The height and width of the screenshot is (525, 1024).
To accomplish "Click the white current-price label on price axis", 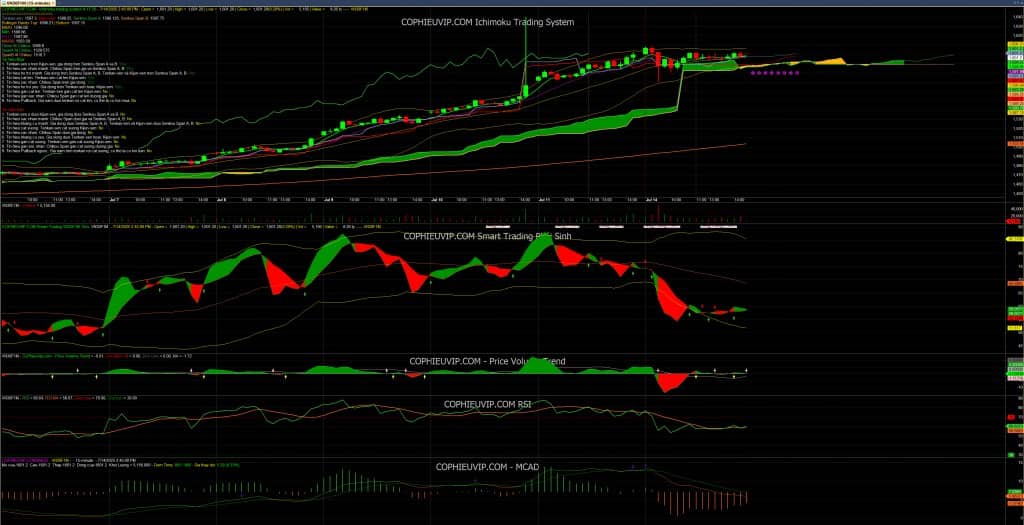I will coord(1015,57).
